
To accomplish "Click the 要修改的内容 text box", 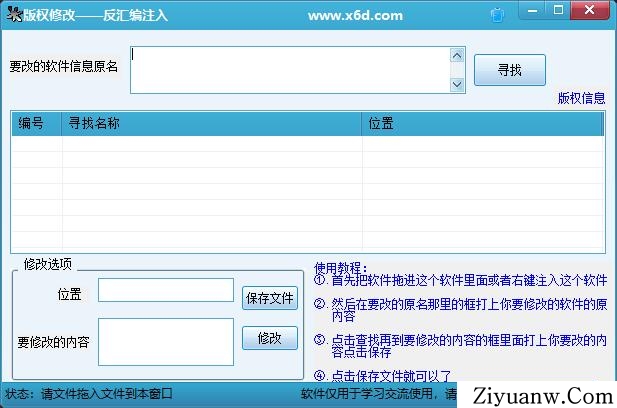I will 166,342.
